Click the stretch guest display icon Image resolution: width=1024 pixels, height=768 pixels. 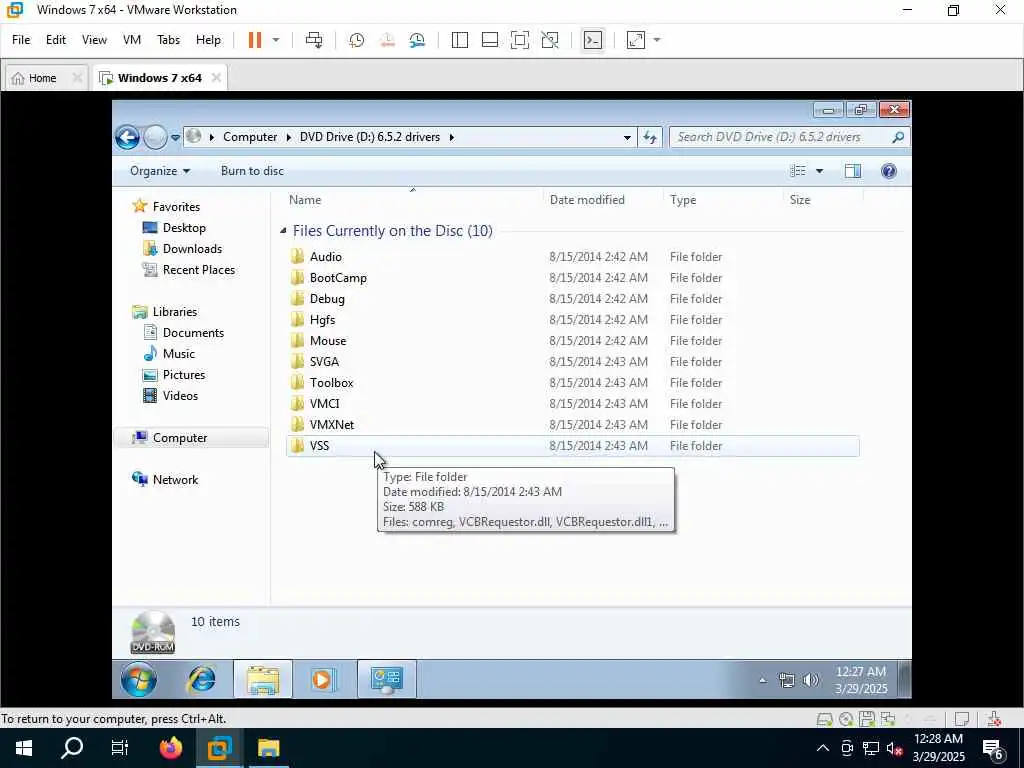coord(635,40)
